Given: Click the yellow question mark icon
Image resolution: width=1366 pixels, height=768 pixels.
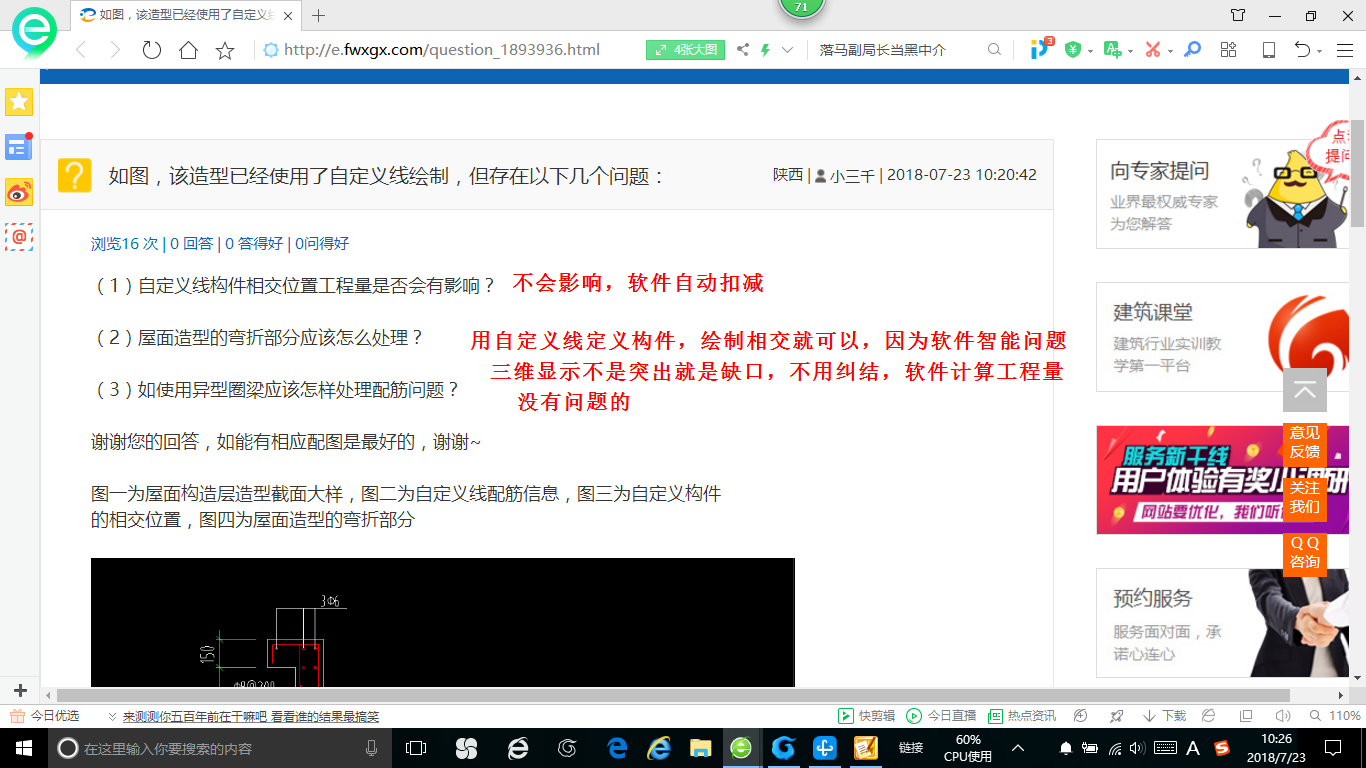Looking at the screenshot, I should 75,175.
